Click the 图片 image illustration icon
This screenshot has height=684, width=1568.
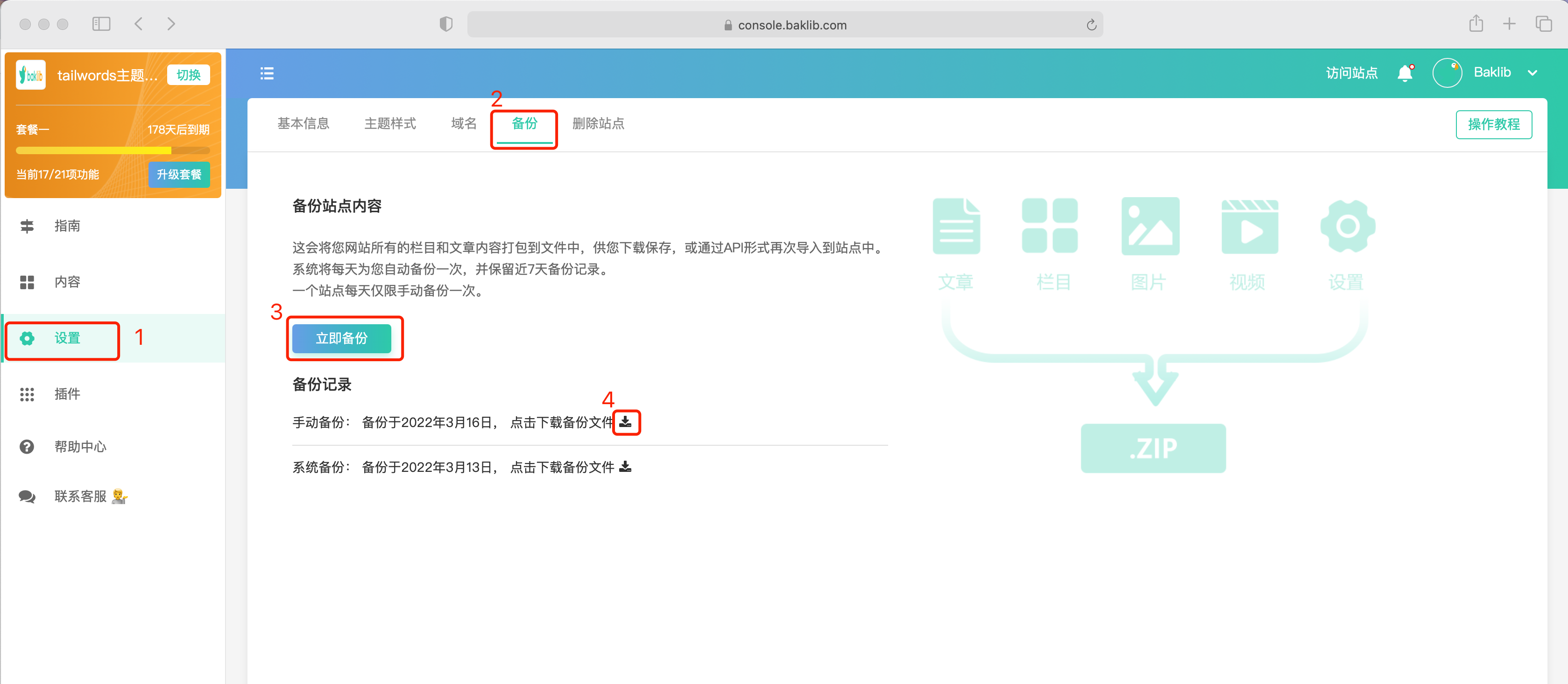[1151, 226]
